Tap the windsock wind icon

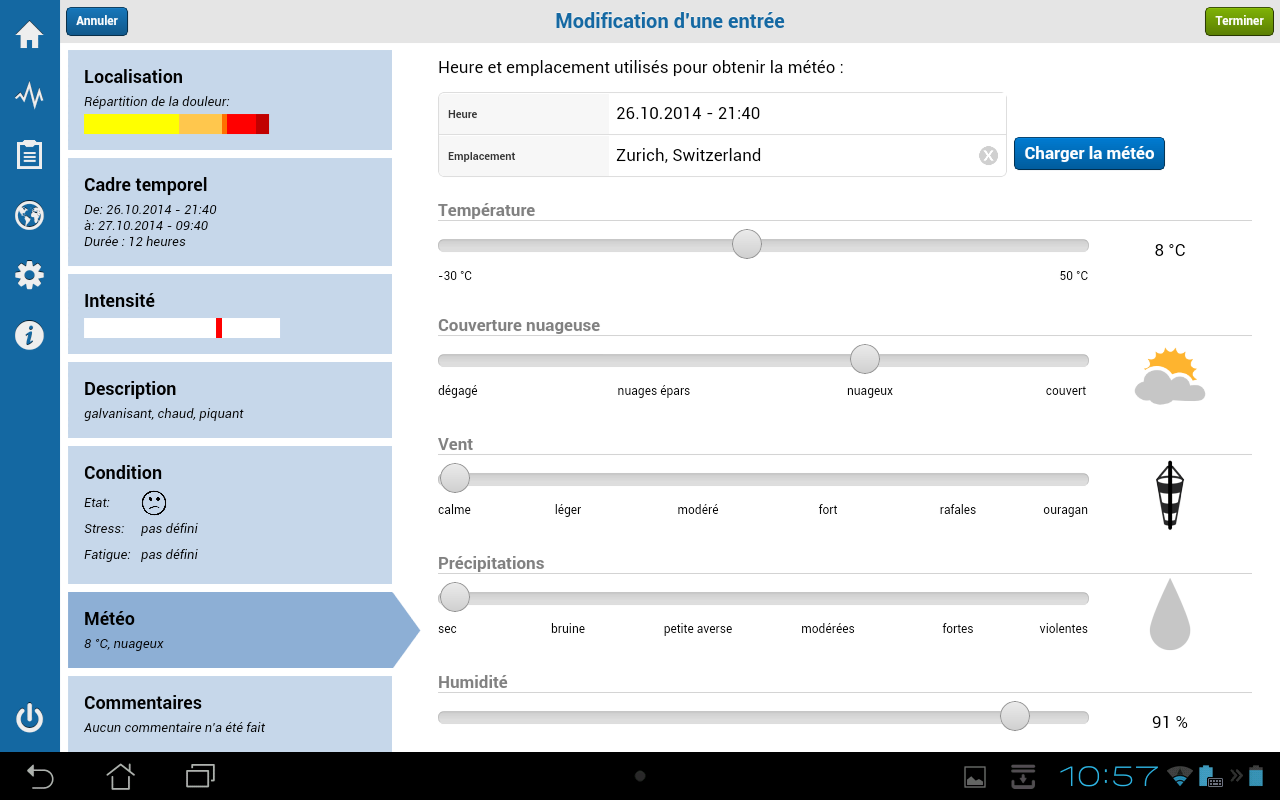pyautogui.click(x=1170, y=495)
